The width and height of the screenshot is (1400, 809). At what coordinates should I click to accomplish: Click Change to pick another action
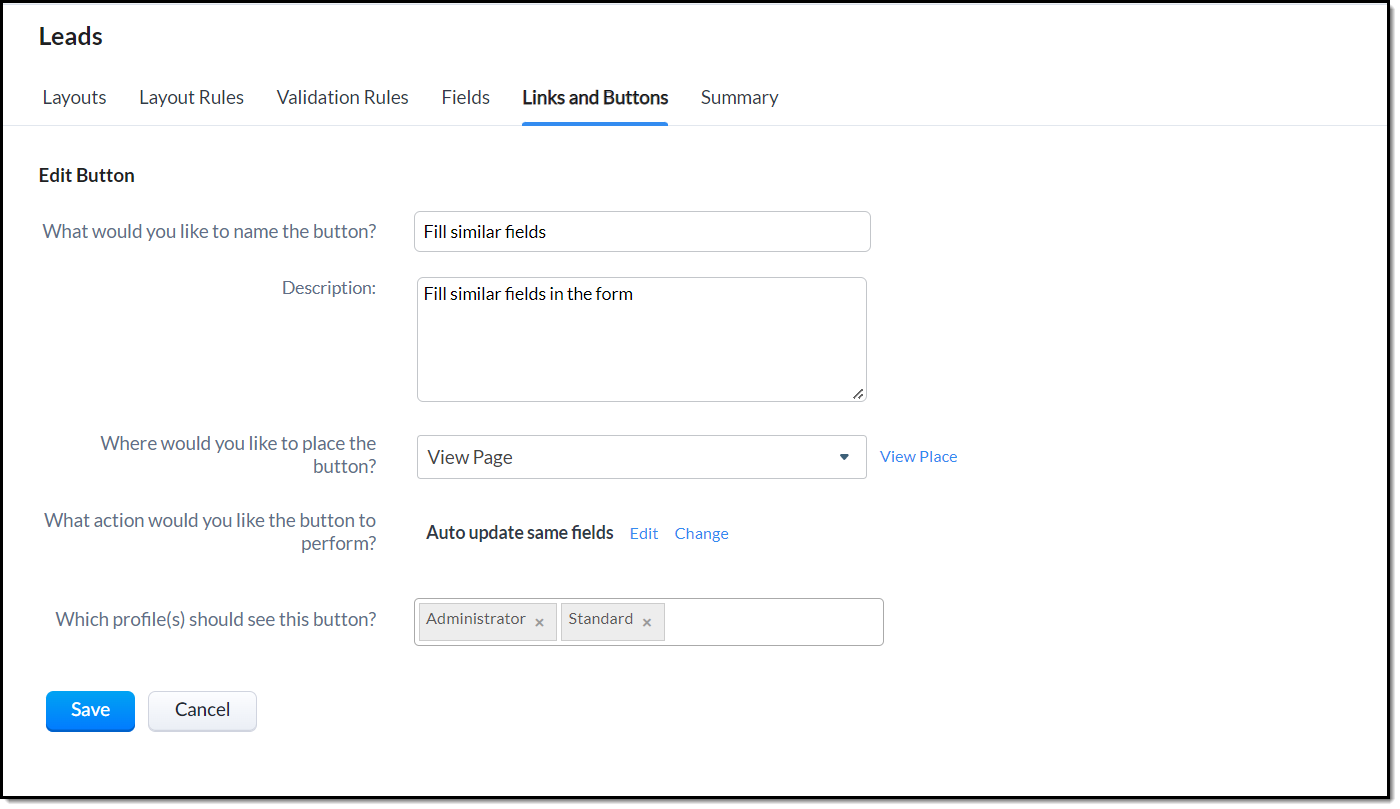pos(701,533)
